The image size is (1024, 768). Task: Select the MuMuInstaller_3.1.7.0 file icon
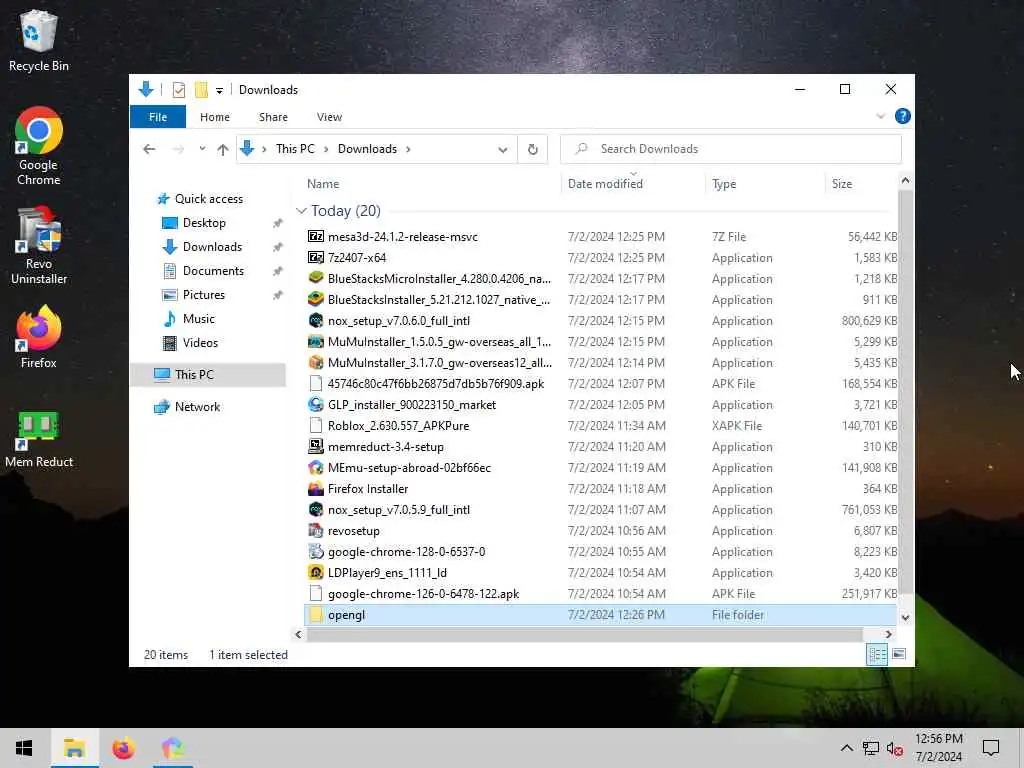click(315, 362)
